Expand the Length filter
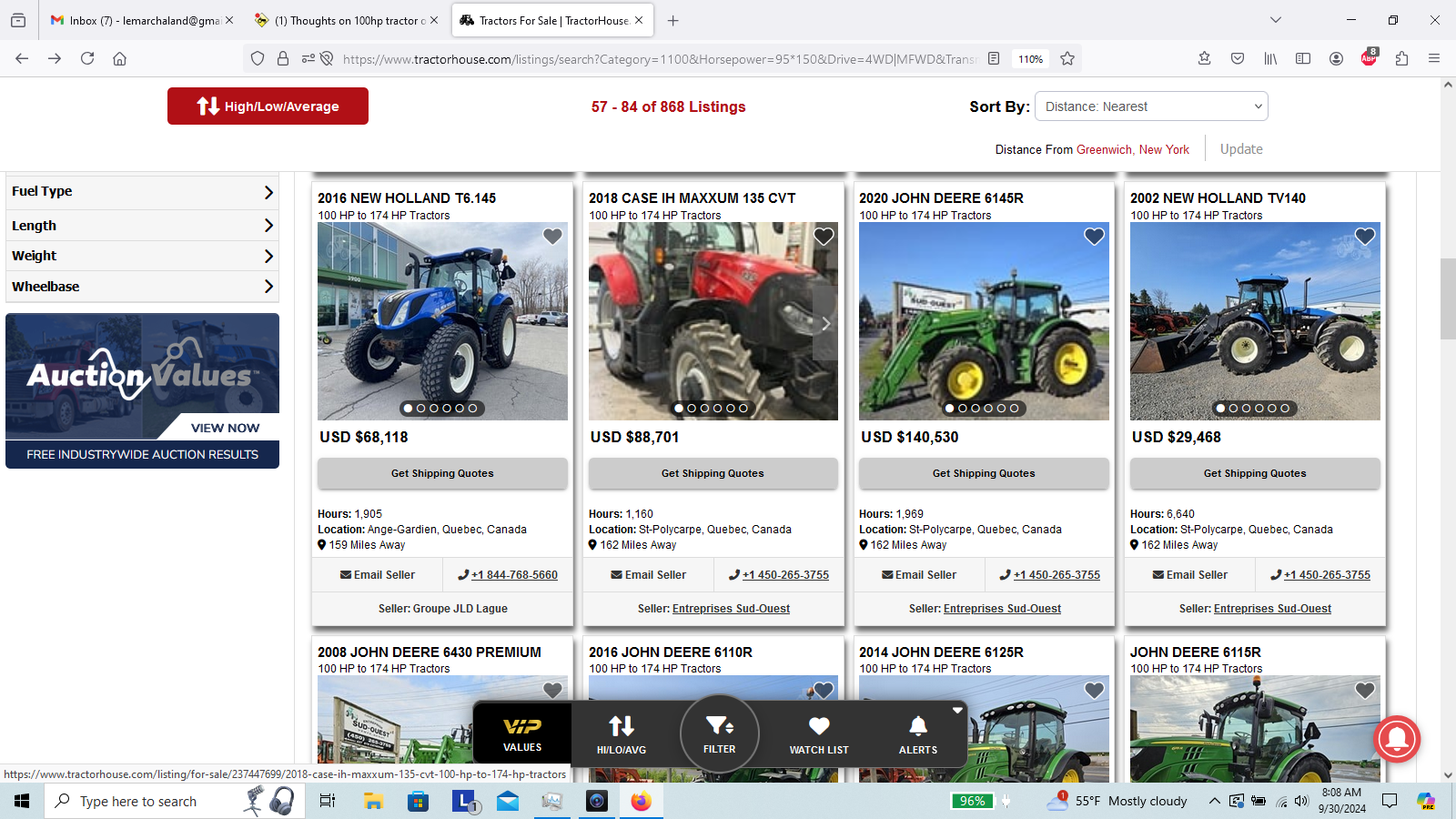 point(142,226)
